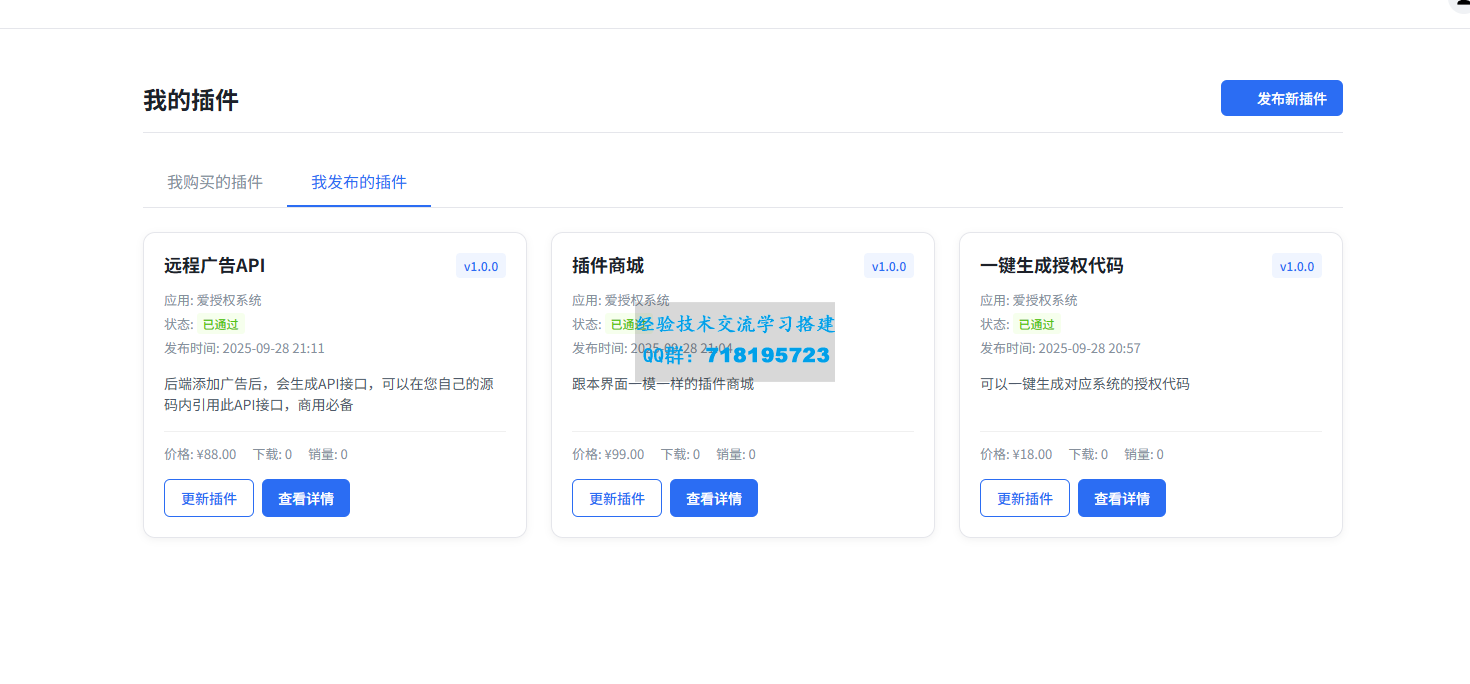
Task: Click the v1.0.0 badge on 远程广告API
Action: coord(481,266)
